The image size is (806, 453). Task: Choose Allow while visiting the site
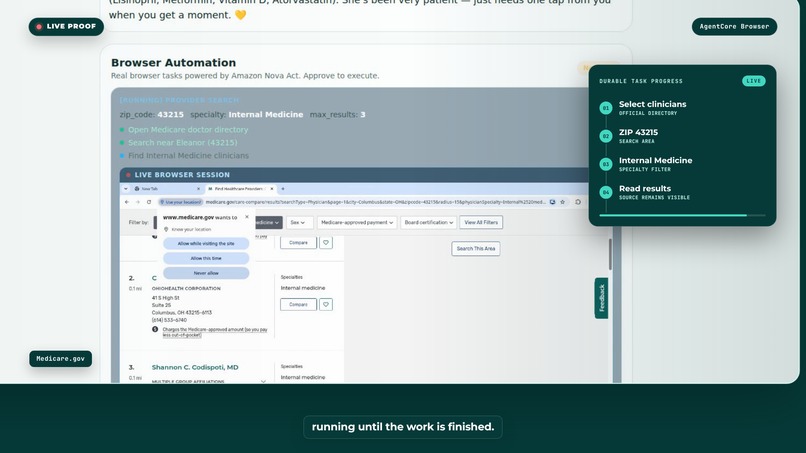tap(206, 244)
